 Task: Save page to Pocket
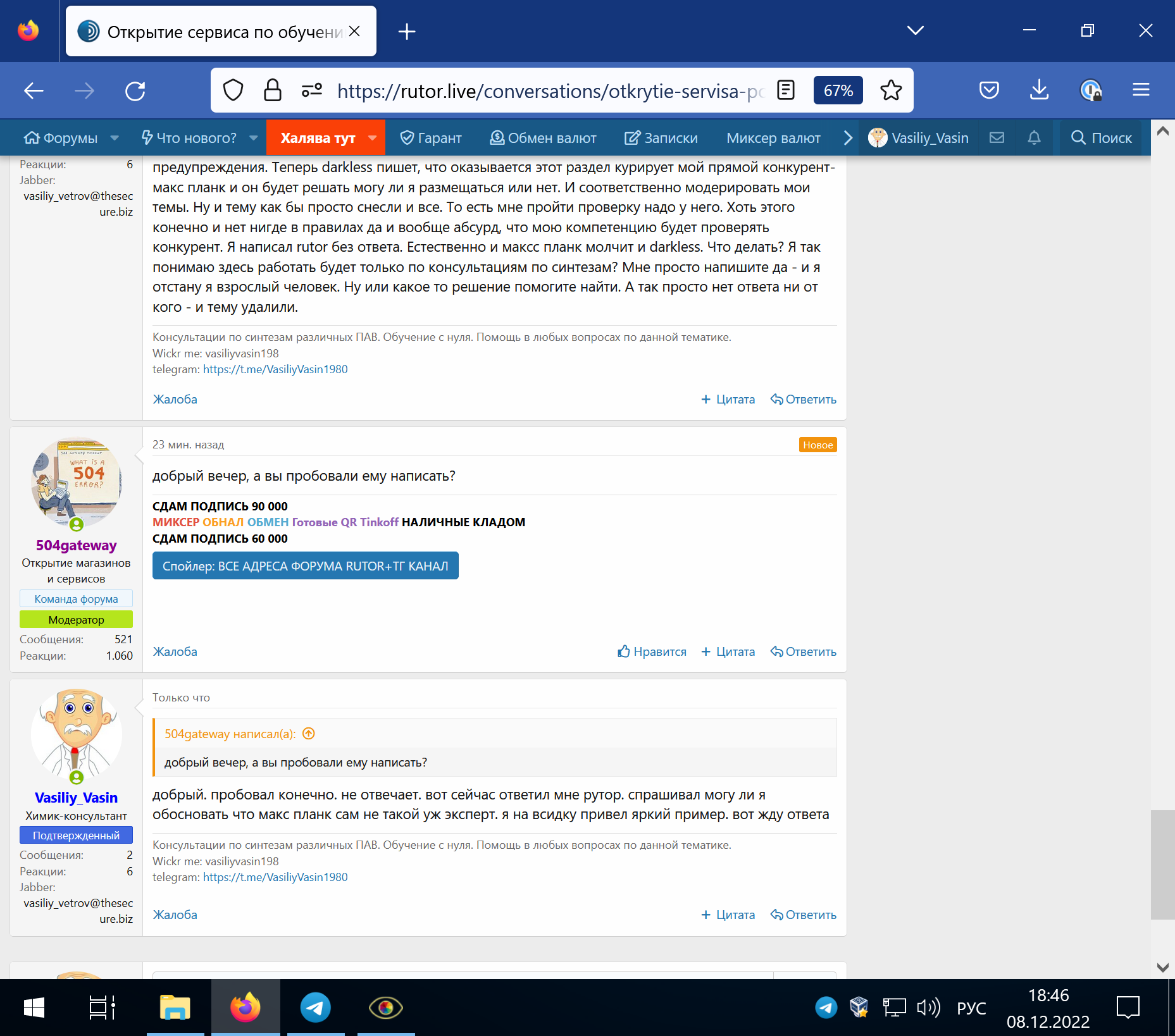(x=989, y=90)
